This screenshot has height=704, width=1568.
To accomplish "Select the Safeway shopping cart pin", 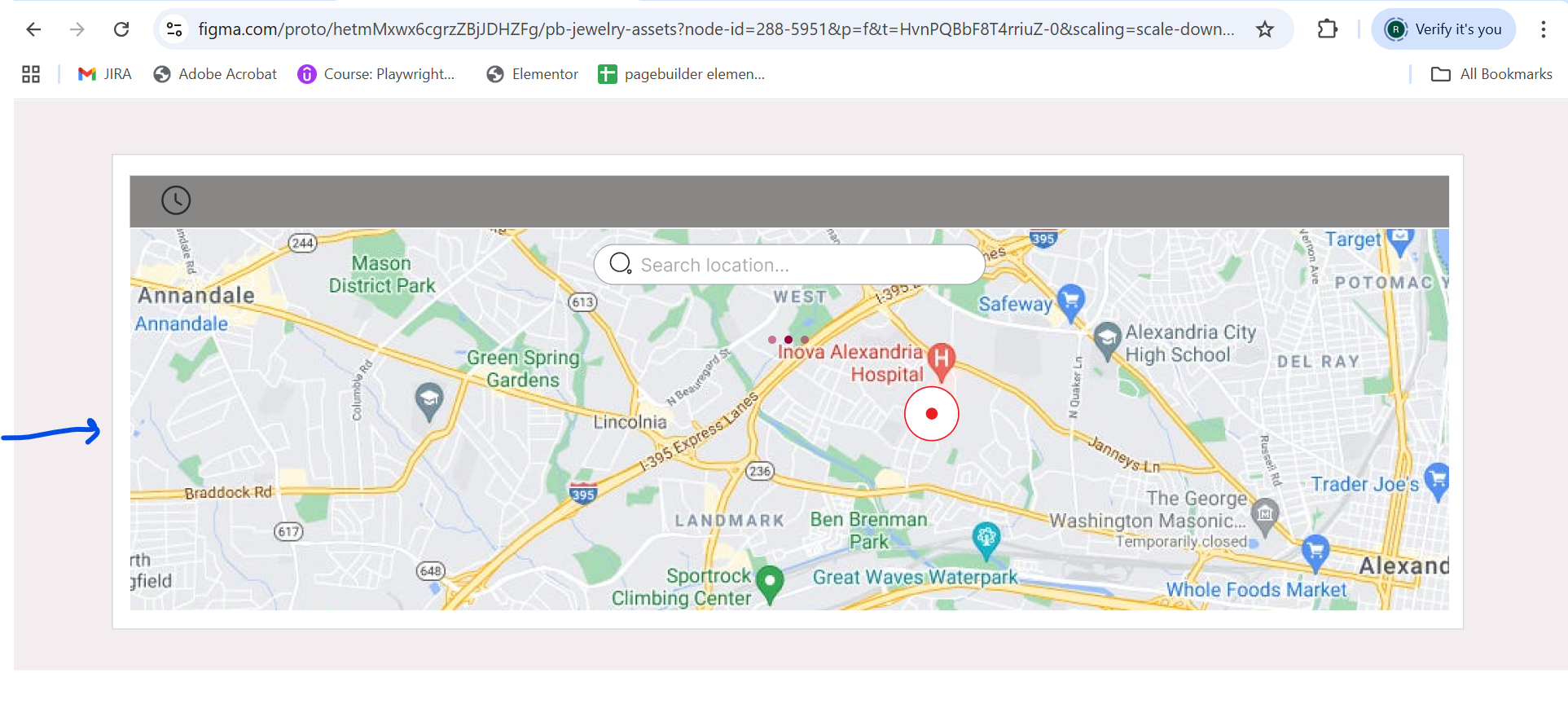I will click(x=1070, y=302).
